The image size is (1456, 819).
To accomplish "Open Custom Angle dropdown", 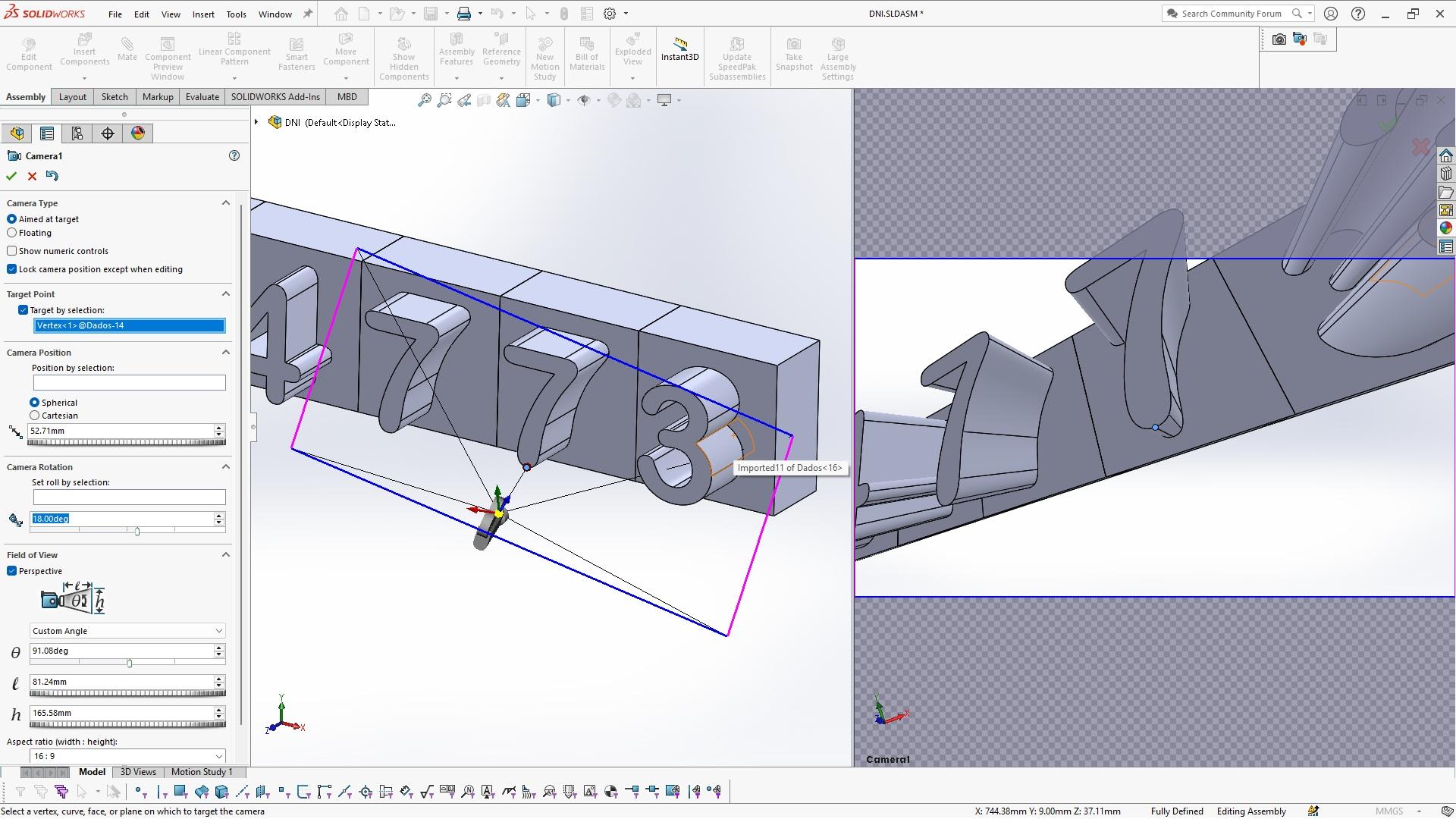I will pyautogui.click(x=127, y=631).
